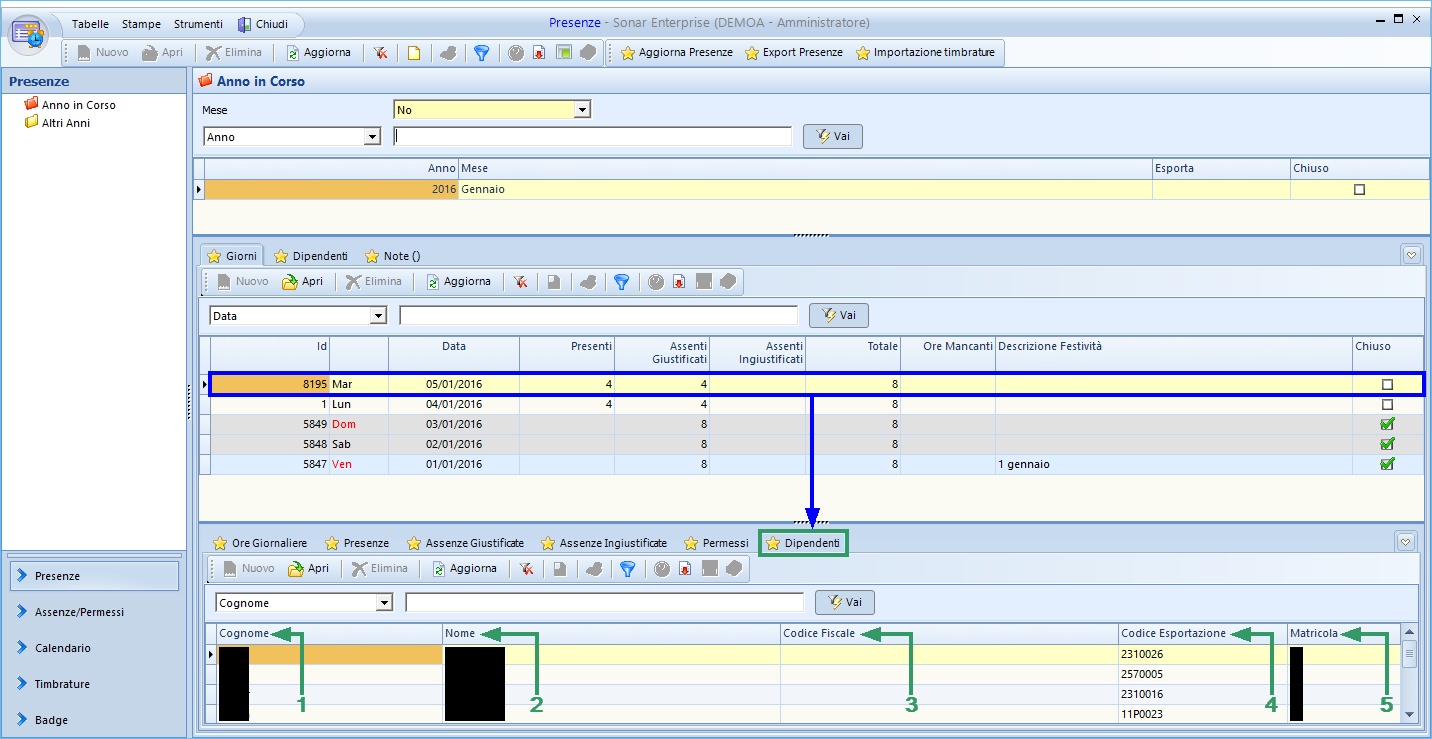1432x739 pixels.
Task: Click Aggiorna Presenze in the top toolbar
Action: tap(676, 53)
